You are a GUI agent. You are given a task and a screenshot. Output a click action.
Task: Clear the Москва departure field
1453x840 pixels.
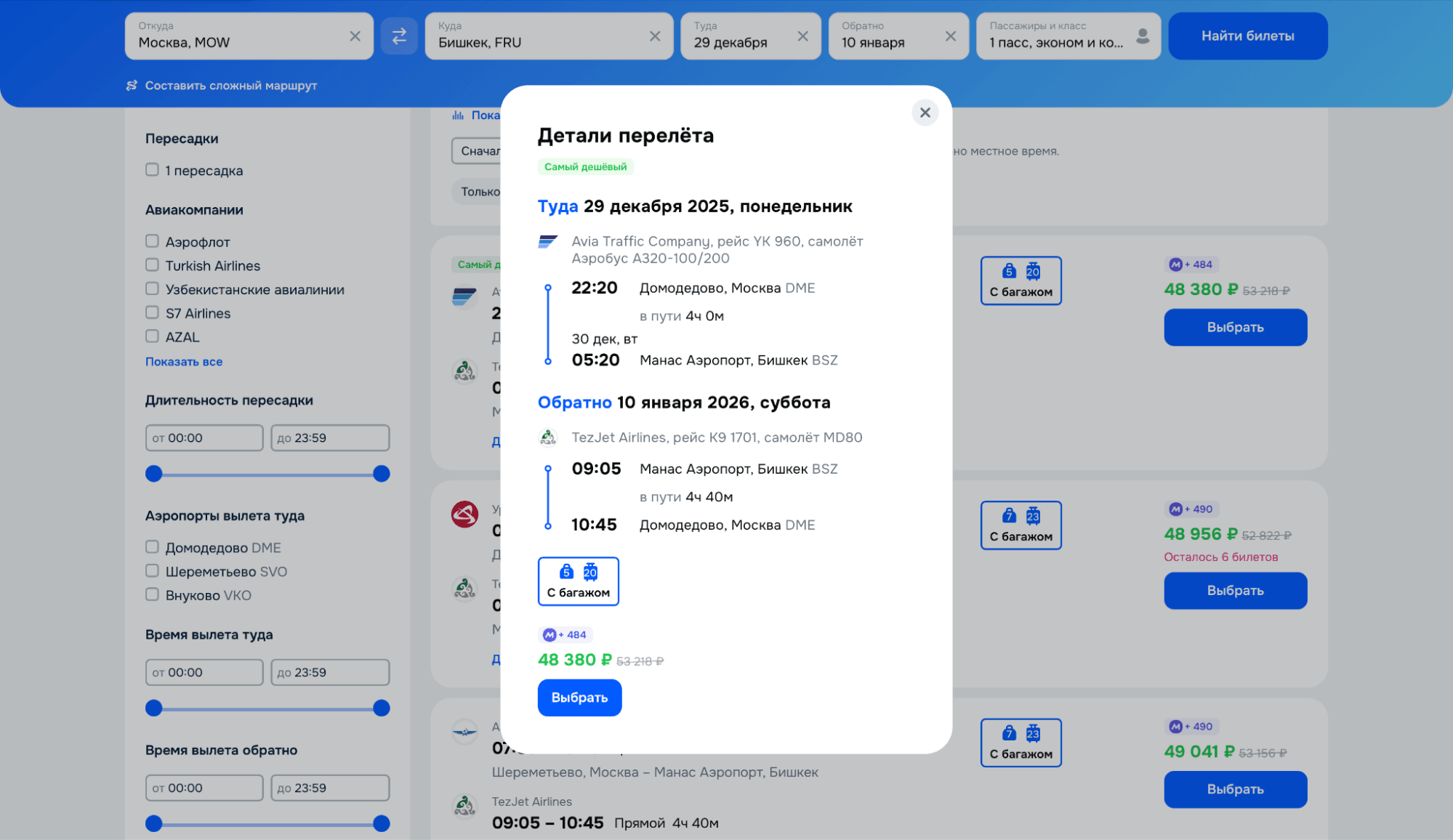355,36
